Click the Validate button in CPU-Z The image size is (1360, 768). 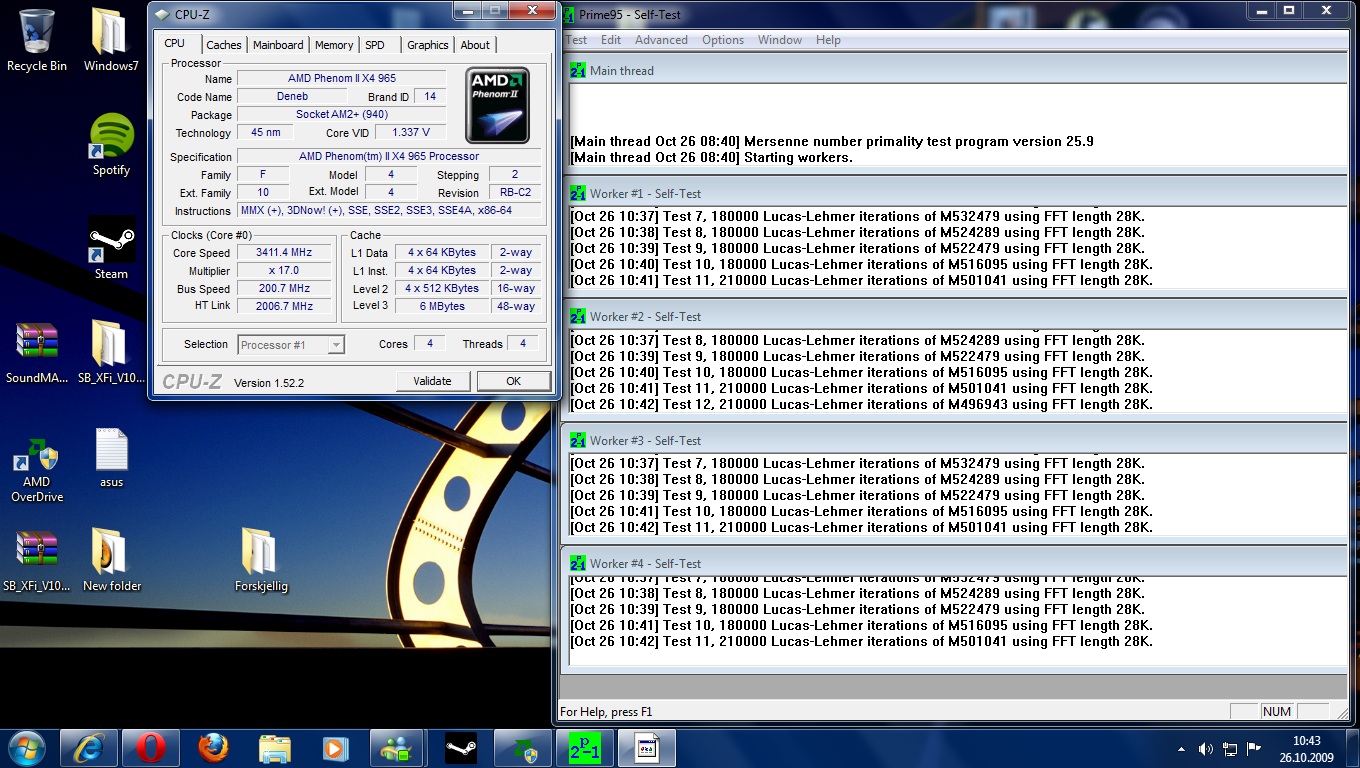[x=432, y=381]
